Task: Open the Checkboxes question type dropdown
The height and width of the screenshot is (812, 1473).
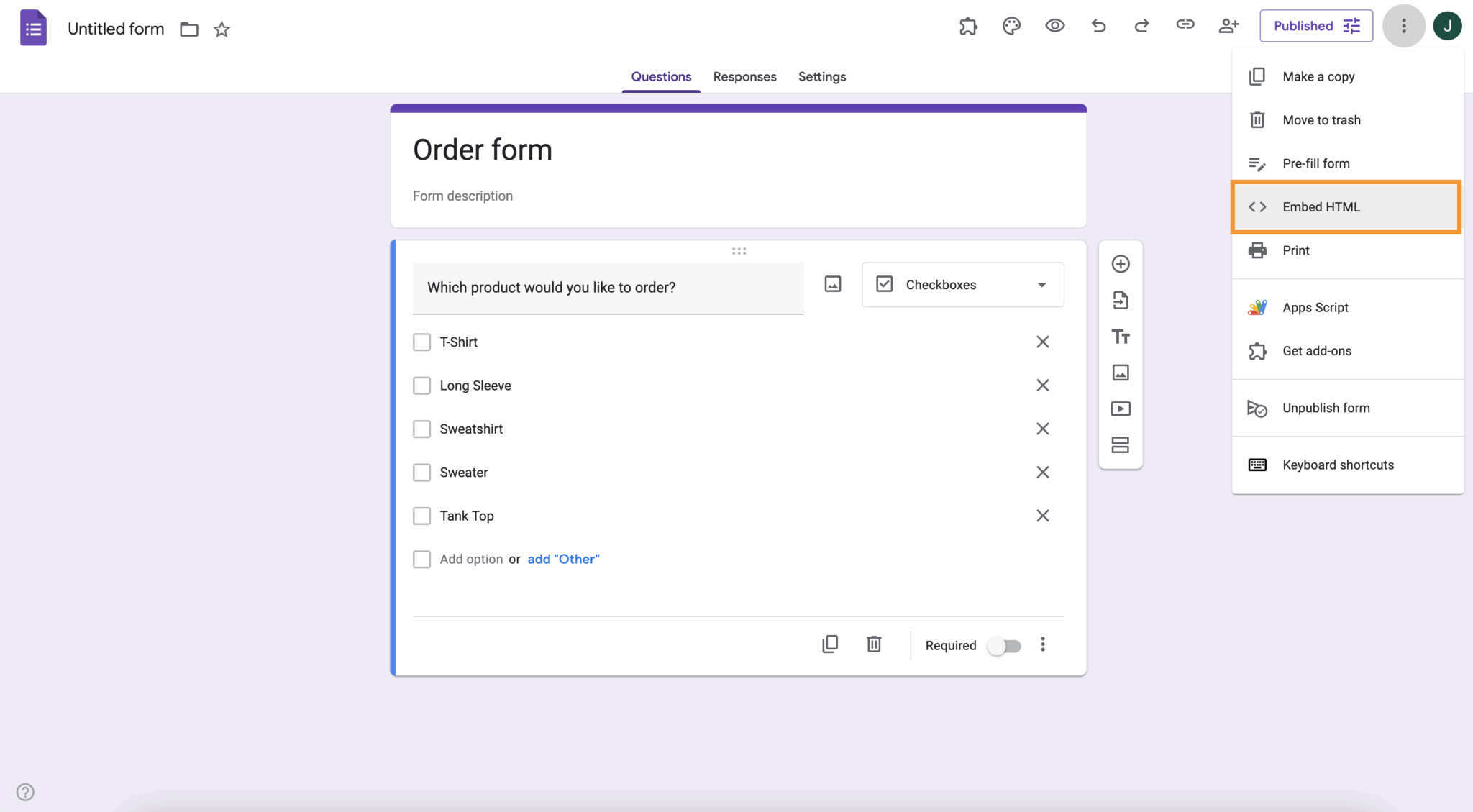Action: coord(962,284)
